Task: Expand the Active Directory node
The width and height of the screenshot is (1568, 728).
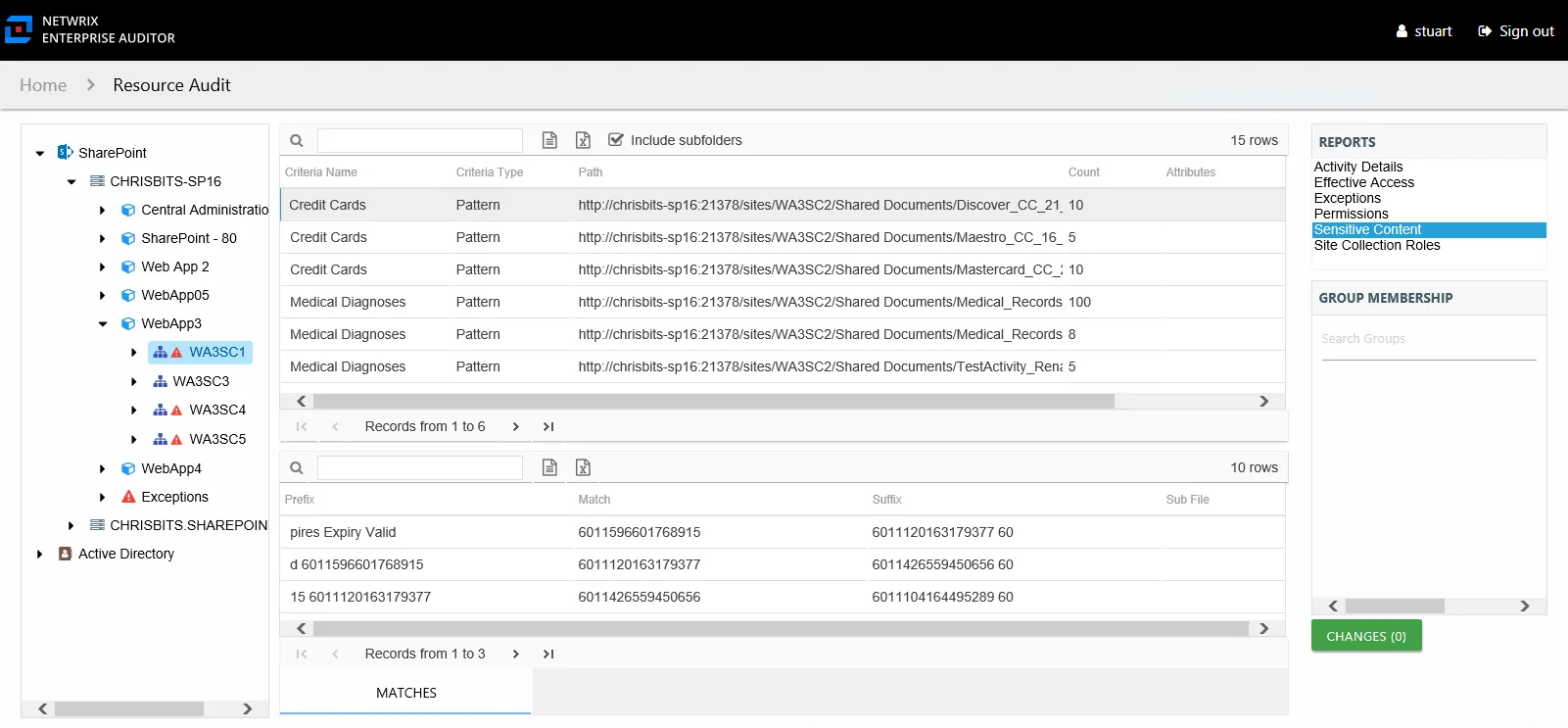Action: [40, 554]
